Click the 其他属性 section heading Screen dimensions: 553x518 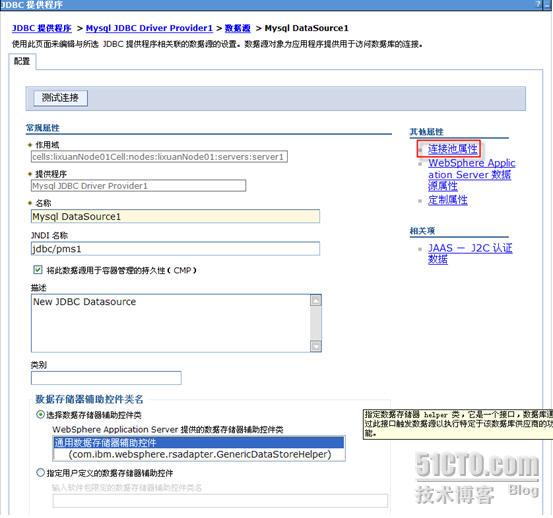[426, 132]
